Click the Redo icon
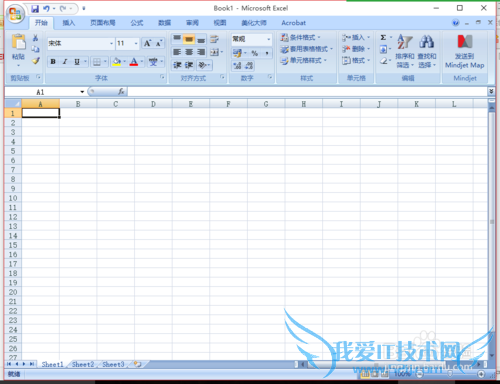Viewport: 500px width, 384px height. point(63,9)
